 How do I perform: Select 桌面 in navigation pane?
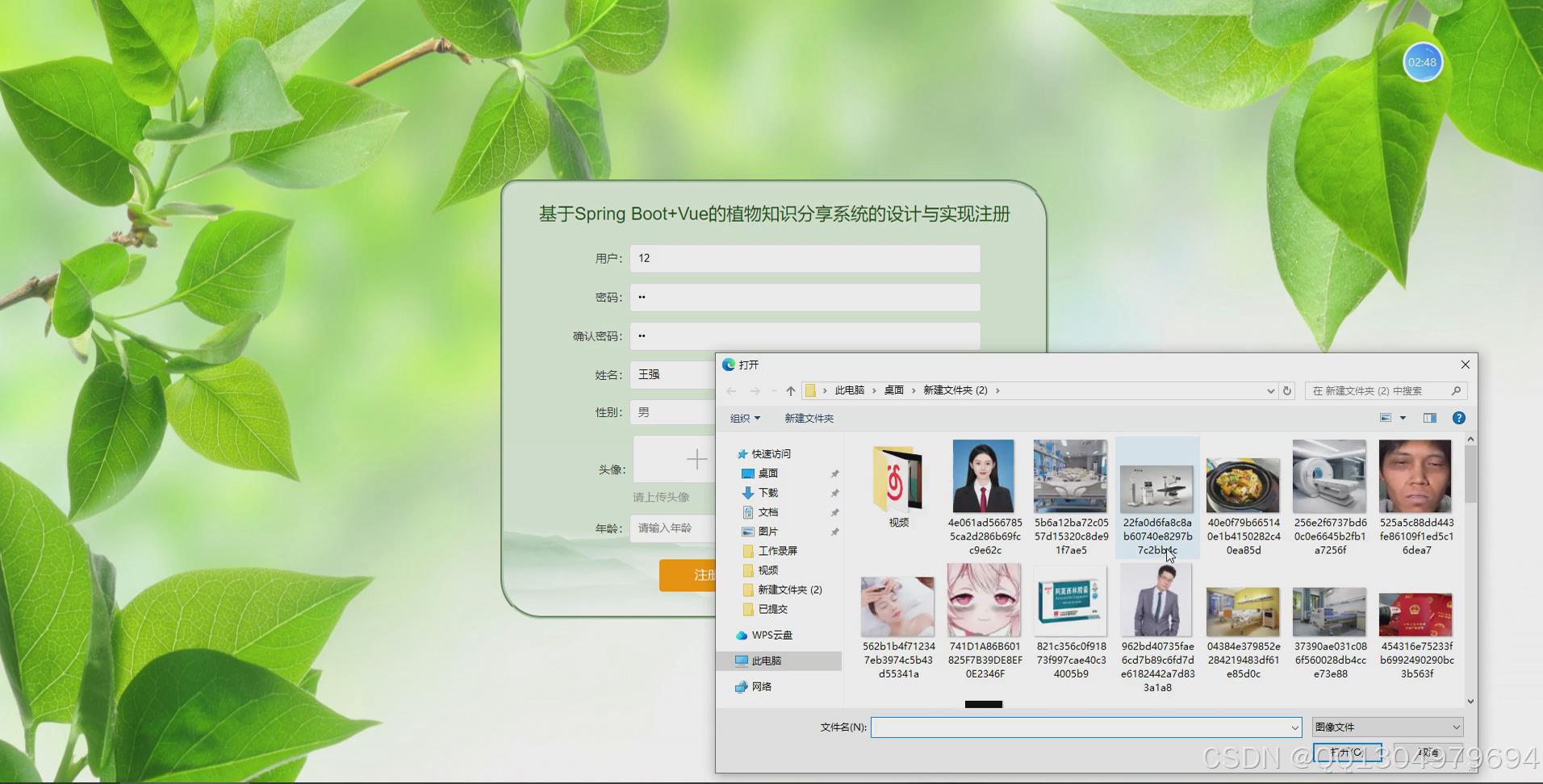(x=767, y=473)
